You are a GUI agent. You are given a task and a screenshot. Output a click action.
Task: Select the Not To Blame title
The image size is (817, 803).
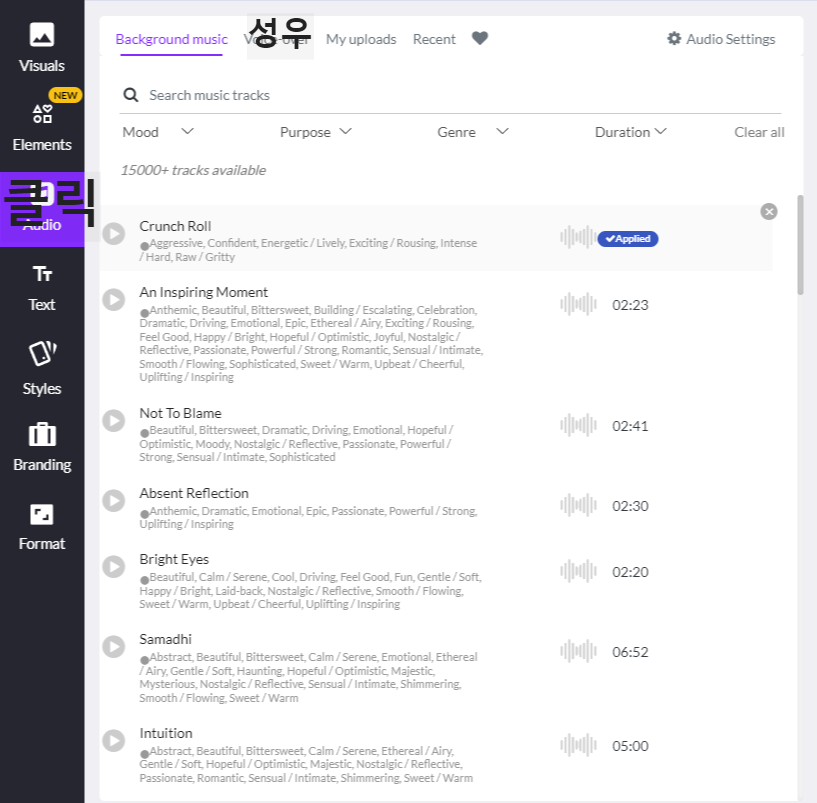point(180,413)
